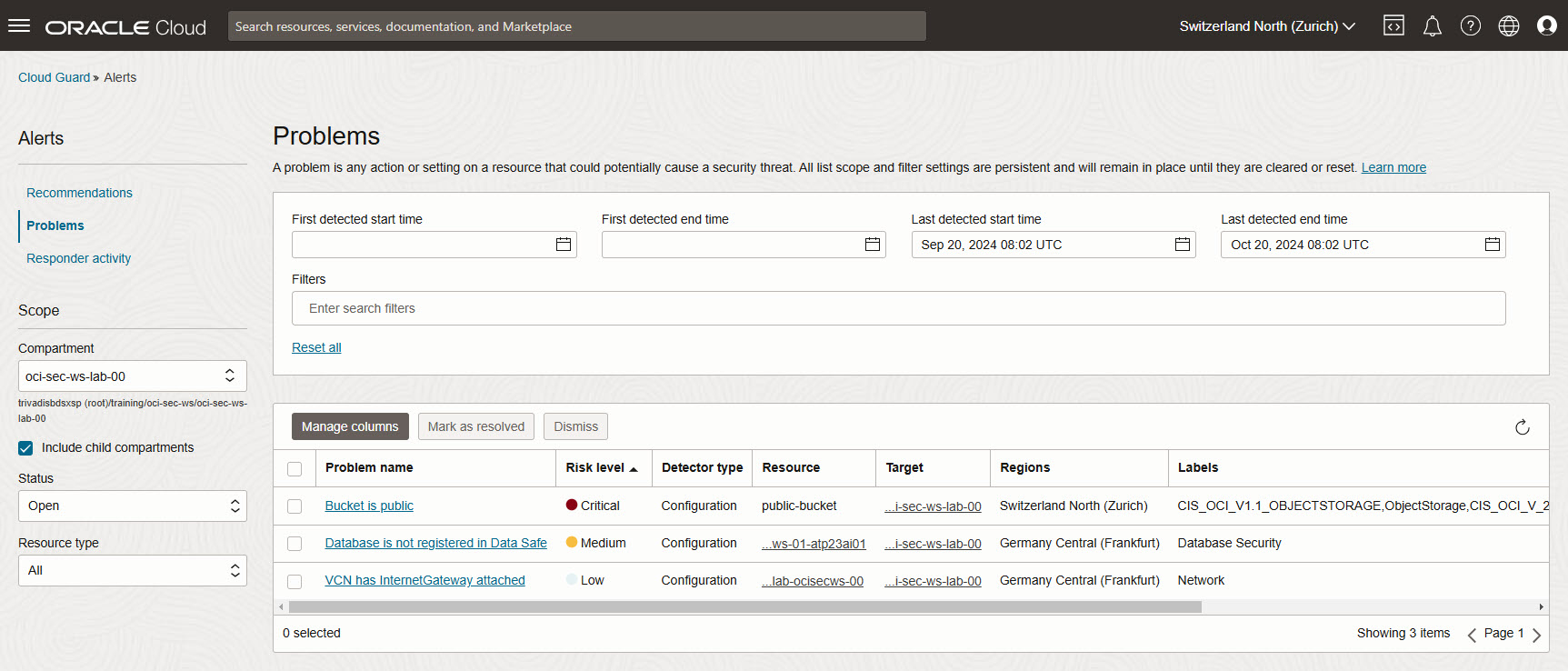Open the help question mark icon

(1471, 25)
